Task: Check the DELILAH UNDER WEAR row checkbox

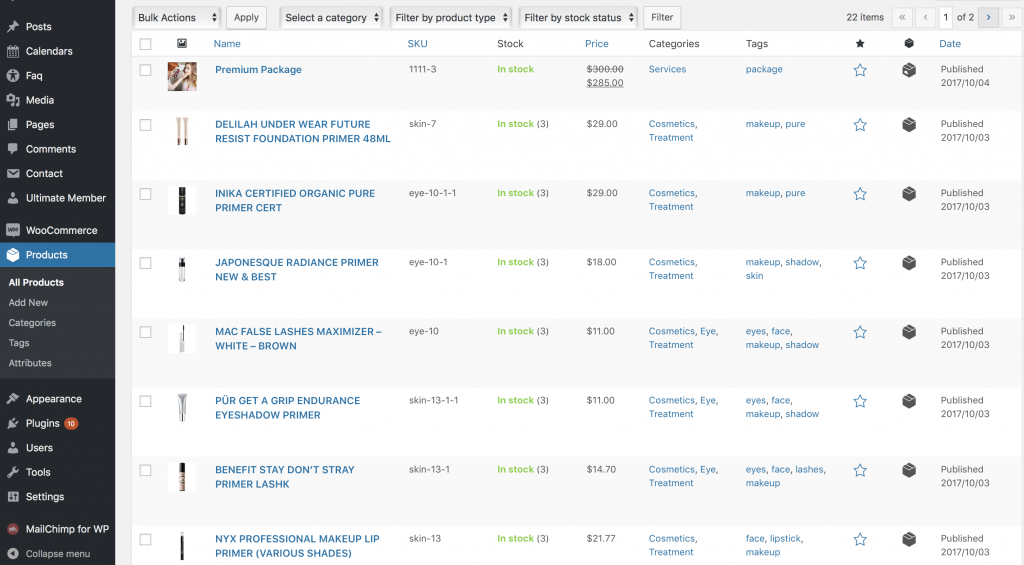Action: (146, 125)
